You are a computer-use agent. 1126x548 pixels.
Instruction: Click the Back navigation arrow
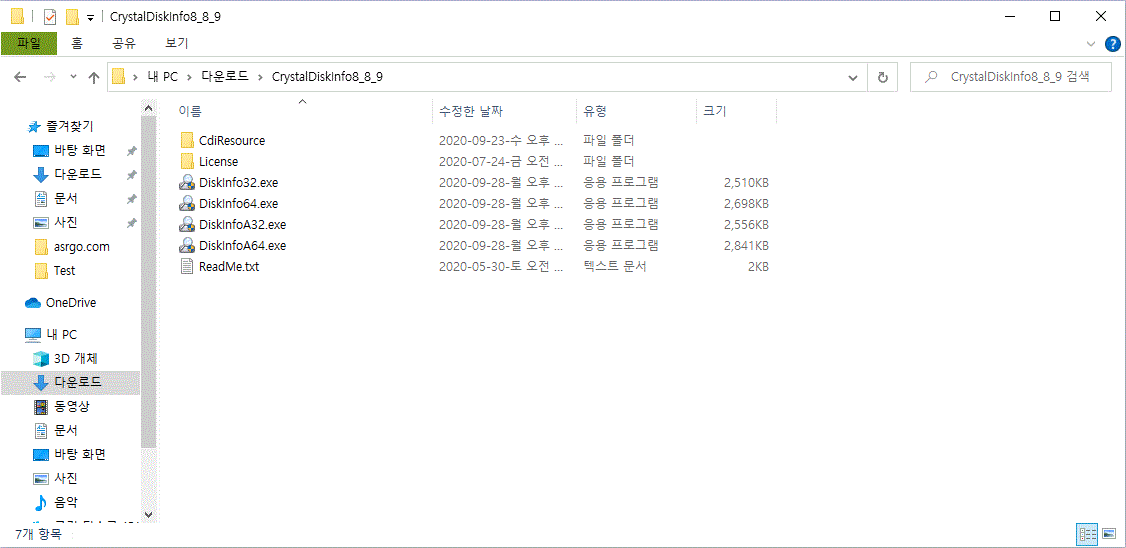pyautogui.click(x=20, y=78)
